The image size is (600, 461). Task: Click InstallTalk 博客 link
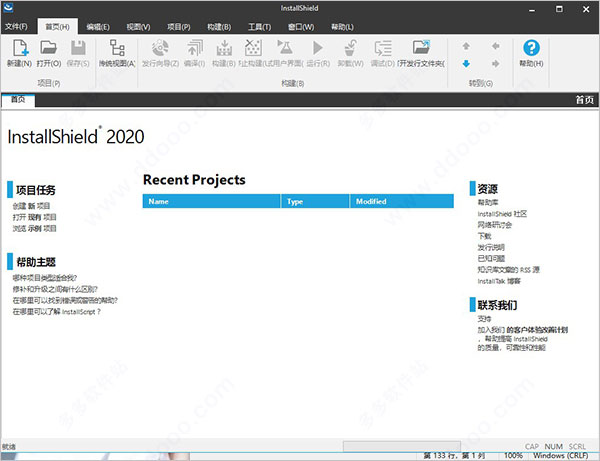pyautogui.click(x=499, y=281)
